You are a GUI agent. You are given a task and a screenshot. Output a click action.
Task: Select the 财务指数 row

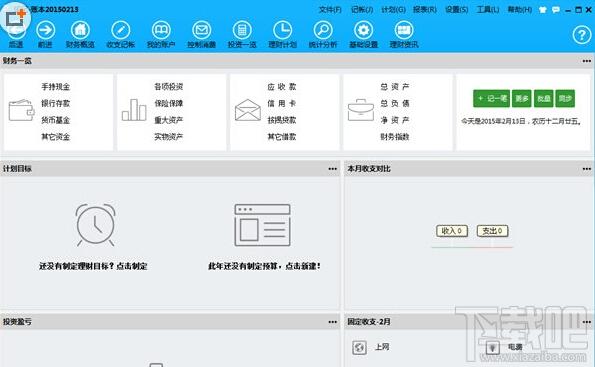coord(395,137)
